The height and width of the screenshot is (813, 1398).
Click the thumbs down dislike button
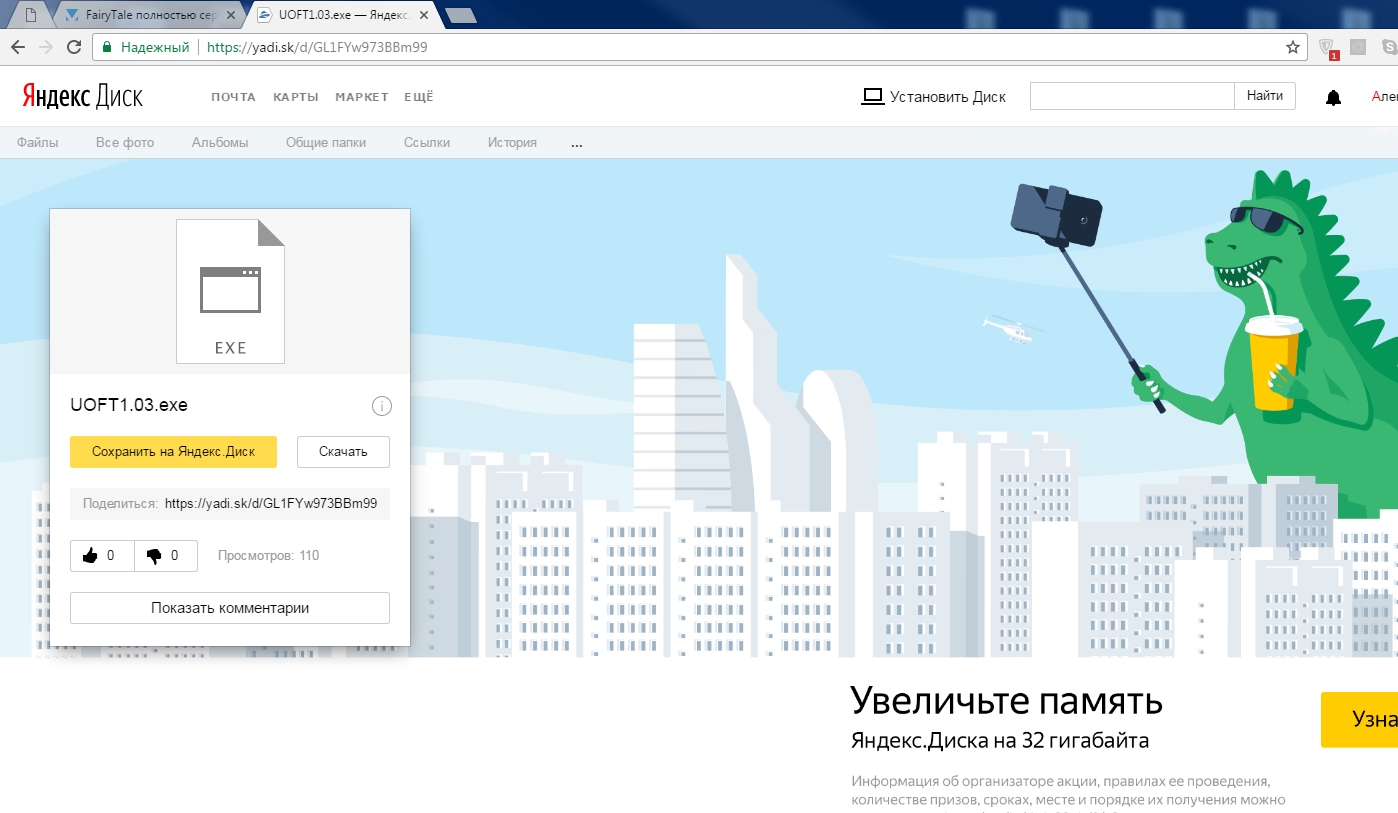click(x=165, y=556)
